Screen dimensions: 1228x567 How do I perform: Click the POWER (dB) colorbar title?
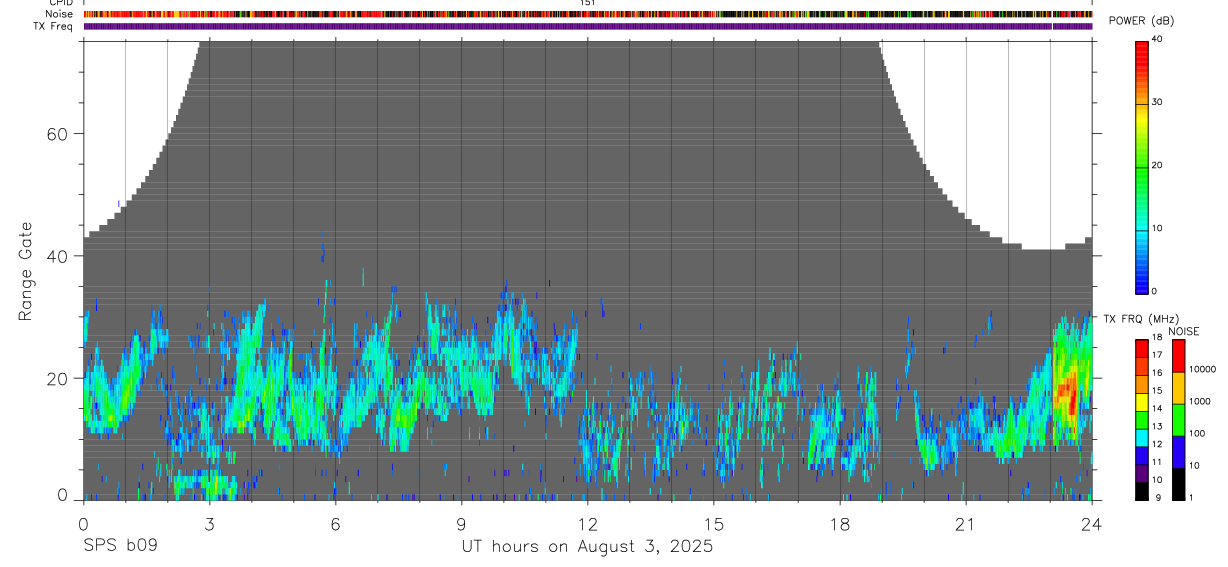pos(1141,21)
